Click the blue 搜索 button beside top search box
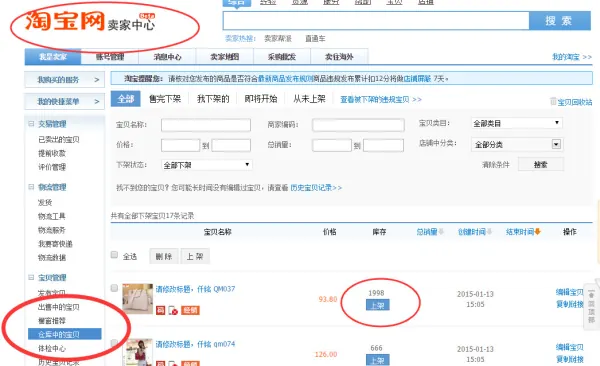600x366 pixels. pyautogui.click(x=559, y=21)
